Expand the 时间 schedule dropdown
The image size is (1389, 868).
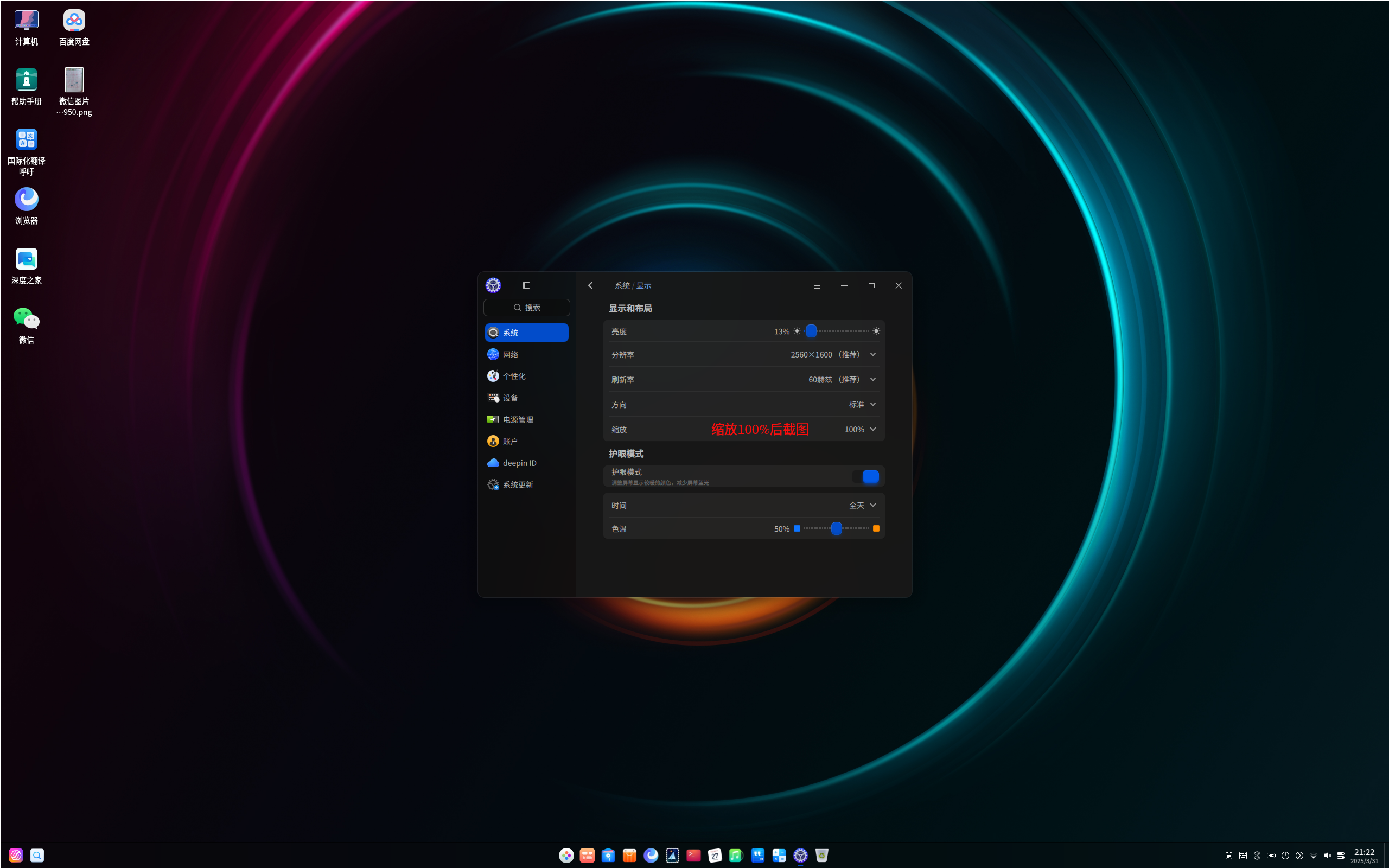(x=863, y=505)
